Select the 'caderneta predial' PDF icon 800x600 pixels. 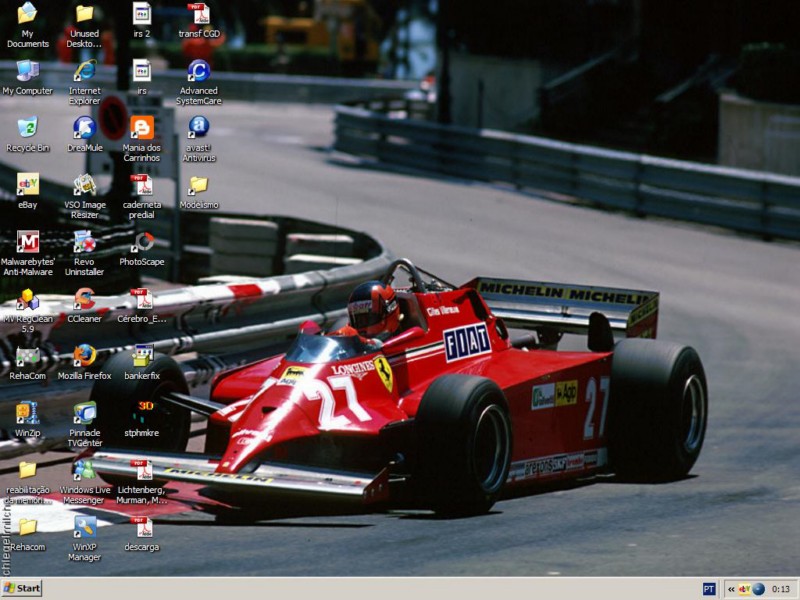pos(142,185)
